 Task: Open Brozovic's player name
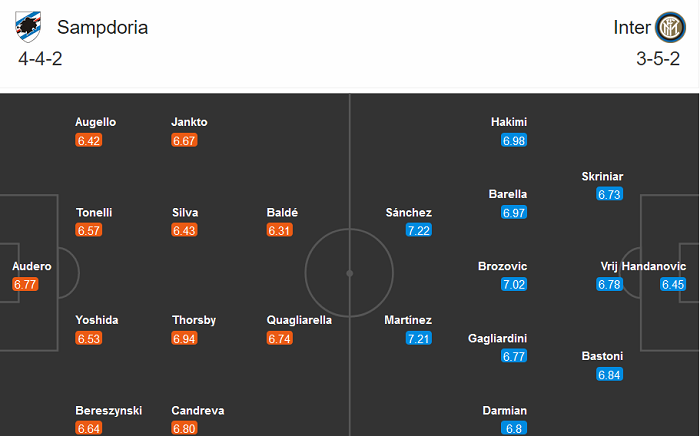(x=502, y=266)
